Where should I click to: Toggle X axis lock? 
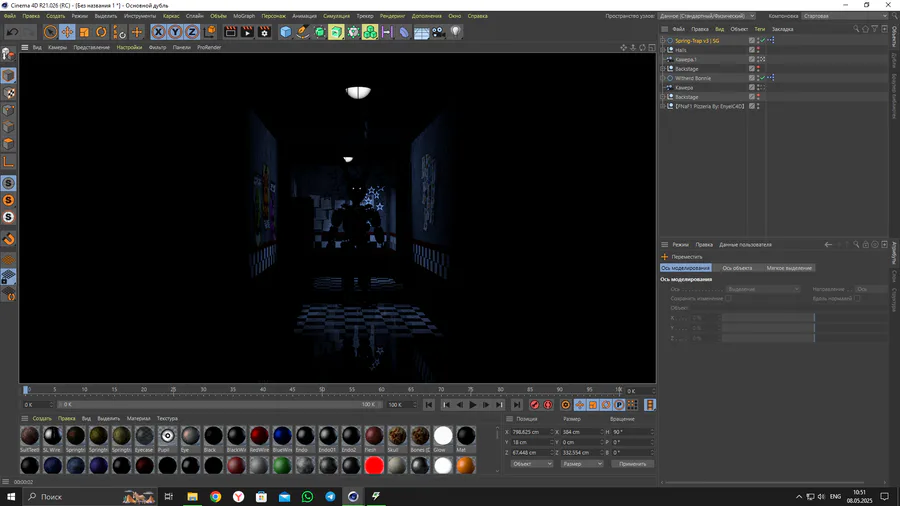coord(158,32)
